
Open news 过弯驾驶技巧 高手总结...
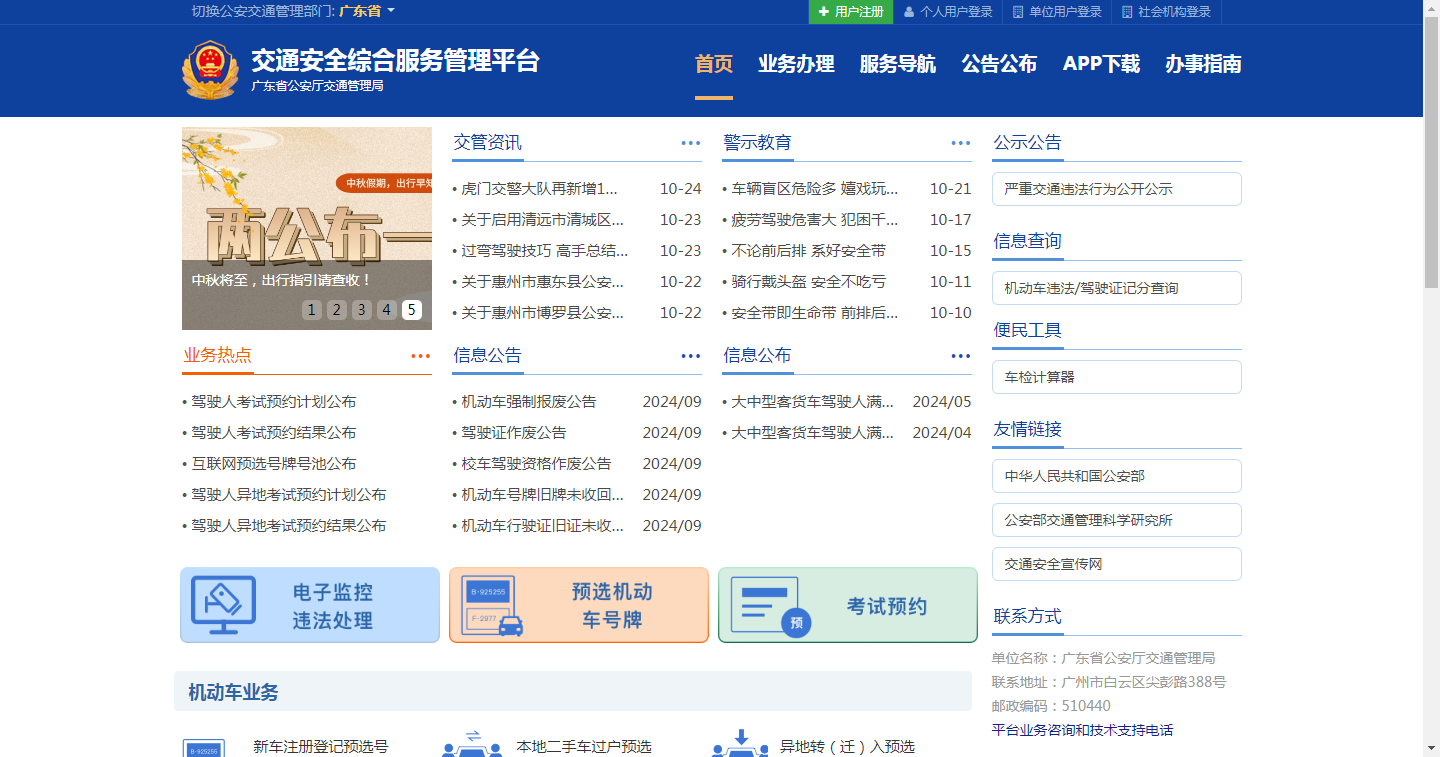[545, 251]
